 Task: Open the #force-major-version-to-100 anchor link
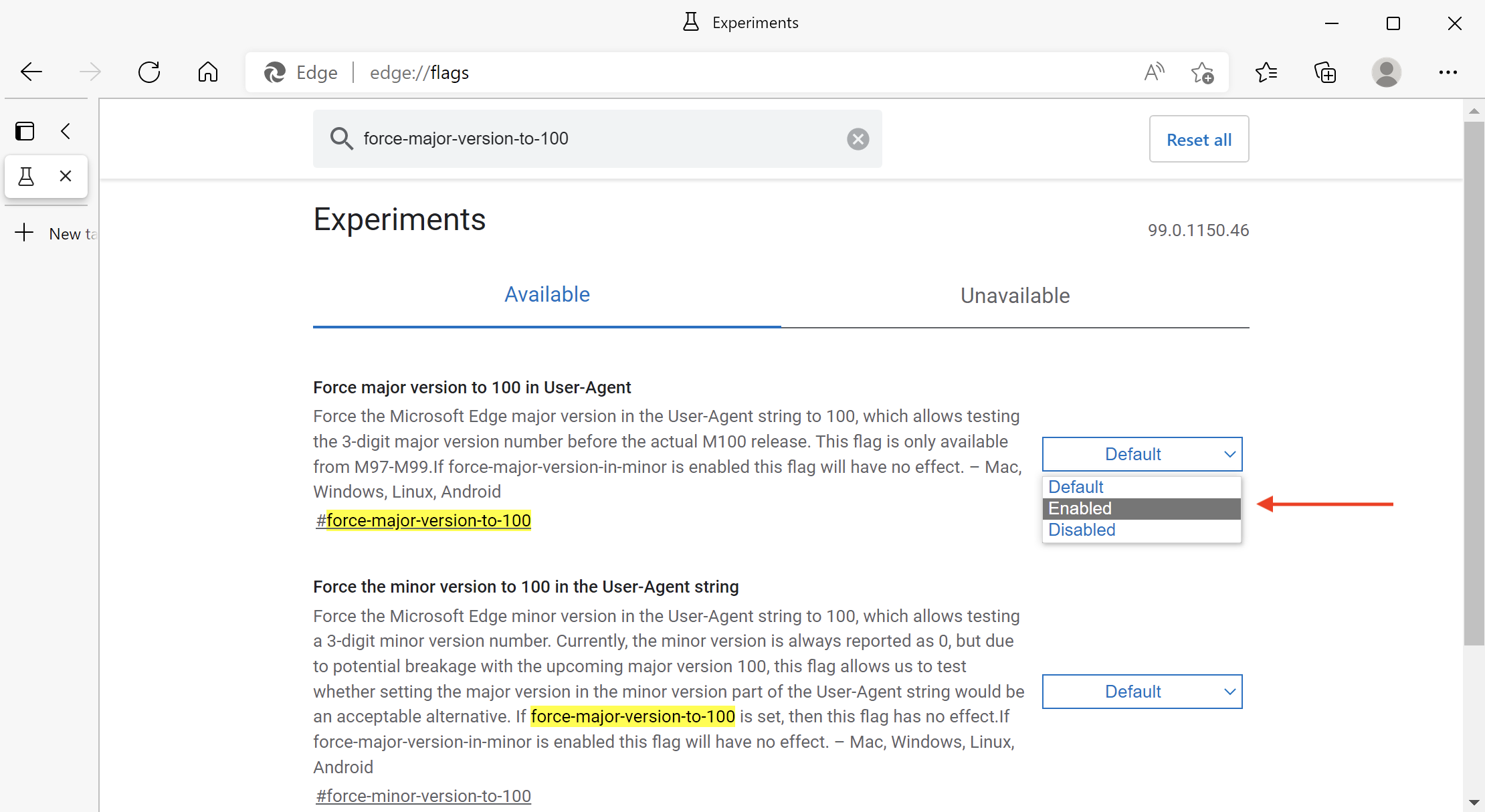[x=423, y=520]
